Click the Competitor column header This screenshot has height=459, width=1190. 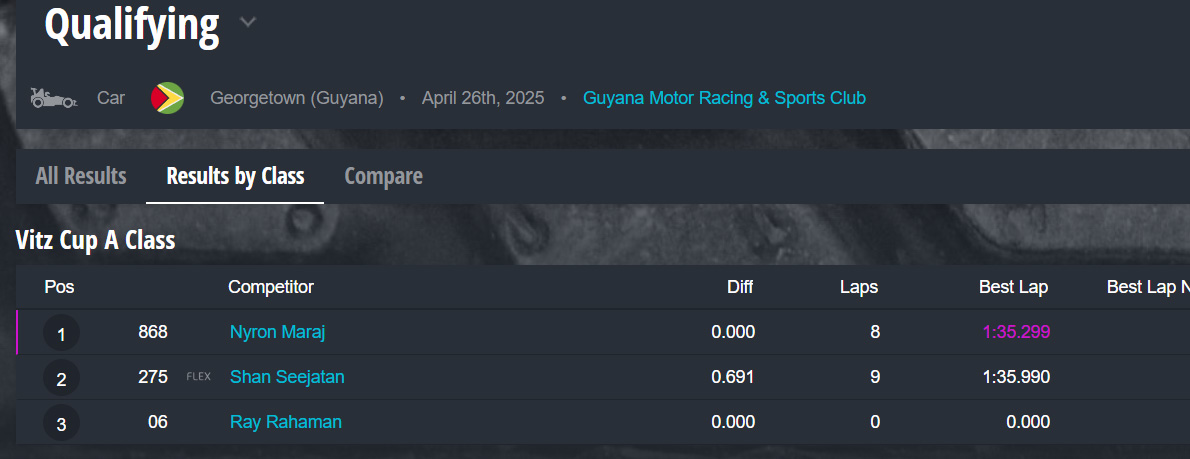[x=271, y=287]
